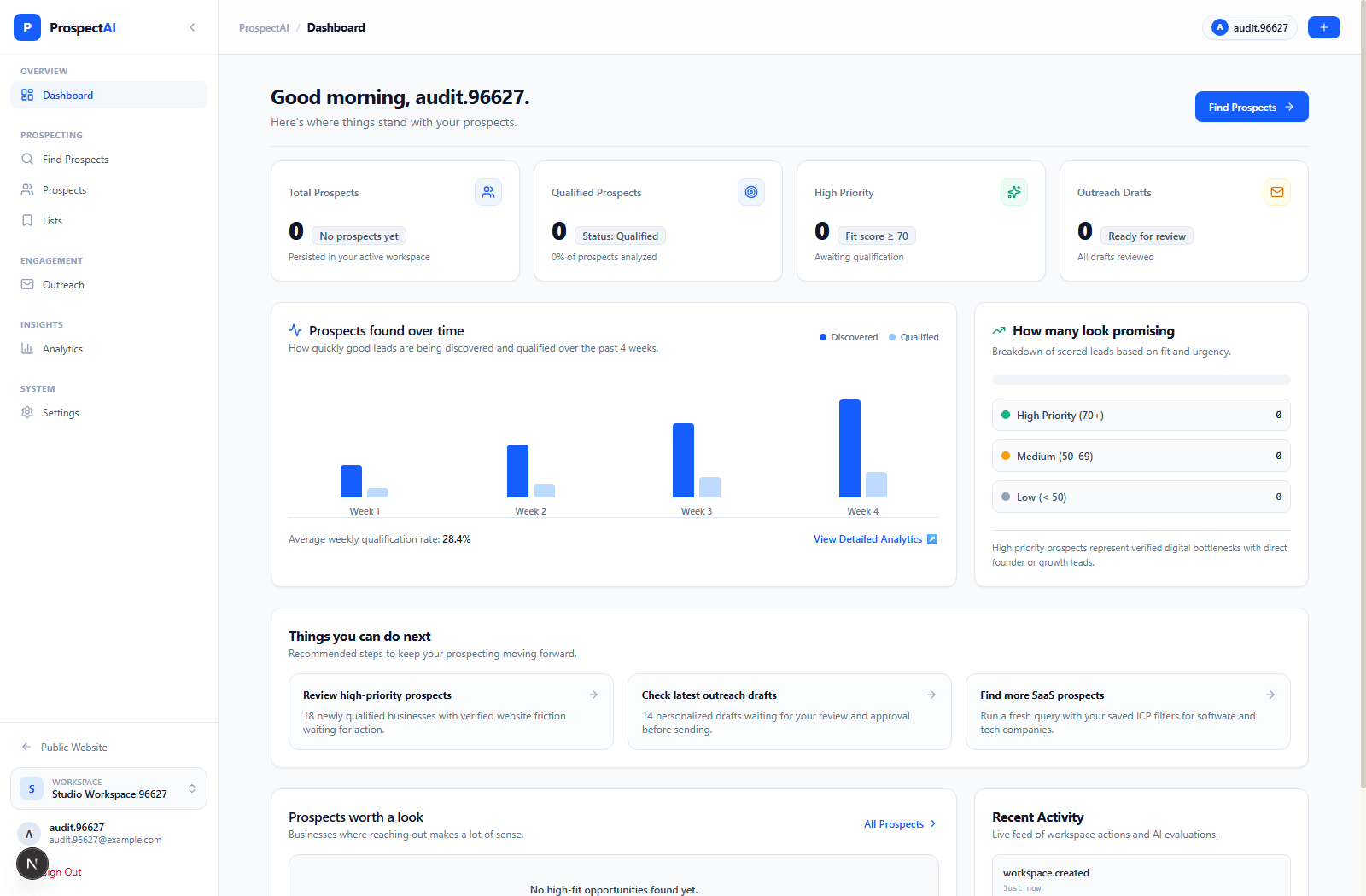Click the Find Prospects button

pos(1252,107)
